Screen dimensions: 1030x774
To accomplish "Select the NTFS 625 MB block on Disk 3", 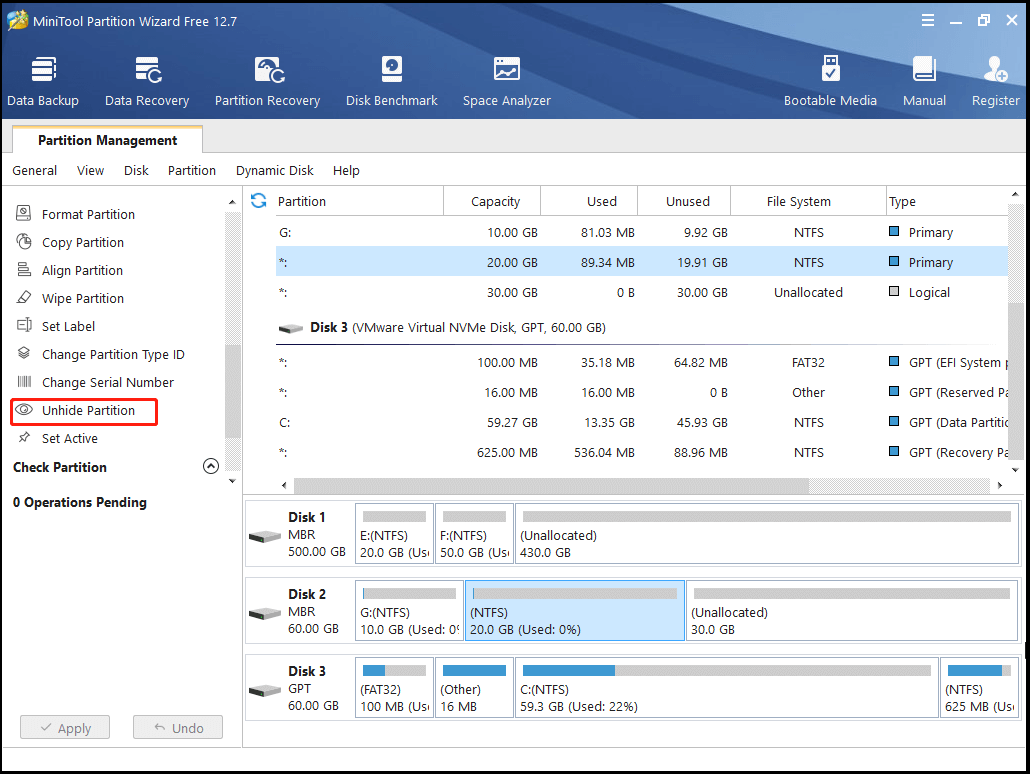I will click(979, 687).
